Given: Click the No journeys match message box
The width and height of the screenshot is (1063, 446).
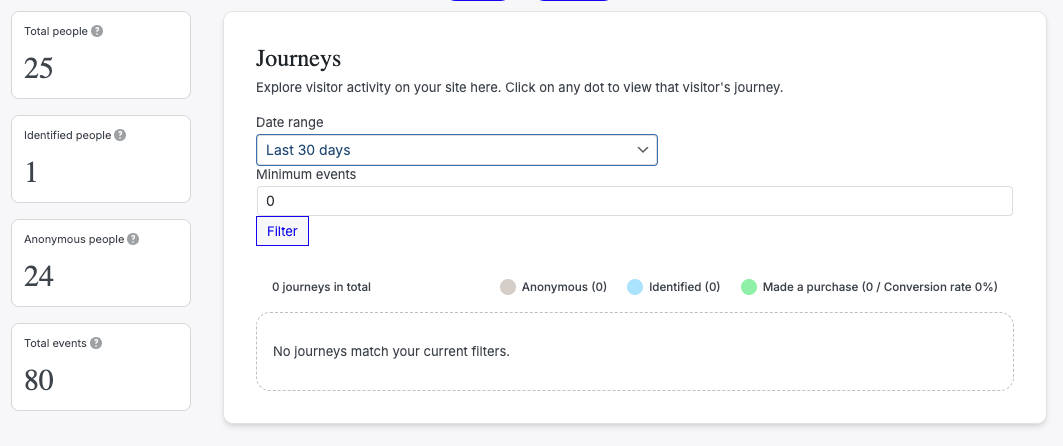Looking at the screenshot, I should coord(634,352).
